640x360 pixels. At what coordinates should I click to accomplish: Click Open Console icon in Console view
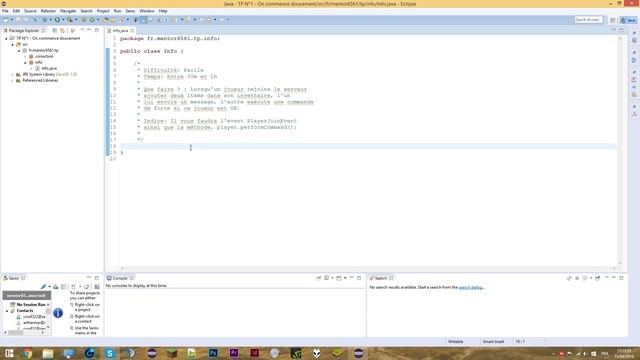pos(339,278)
